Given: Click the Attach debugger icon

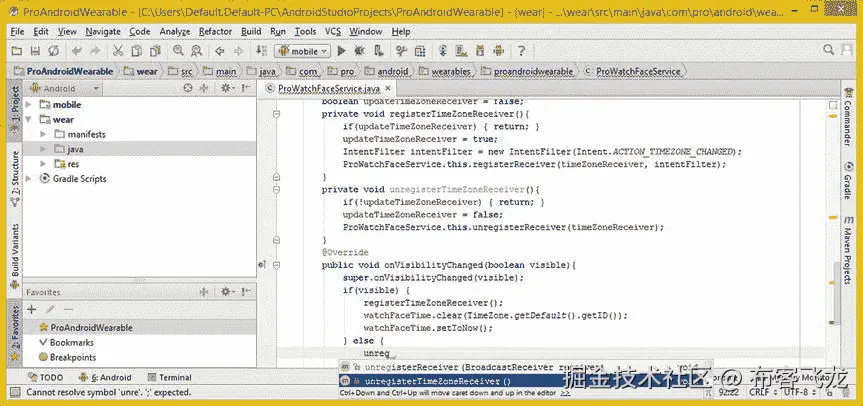Looking at the screenshot, I should (x=378, y=51).
